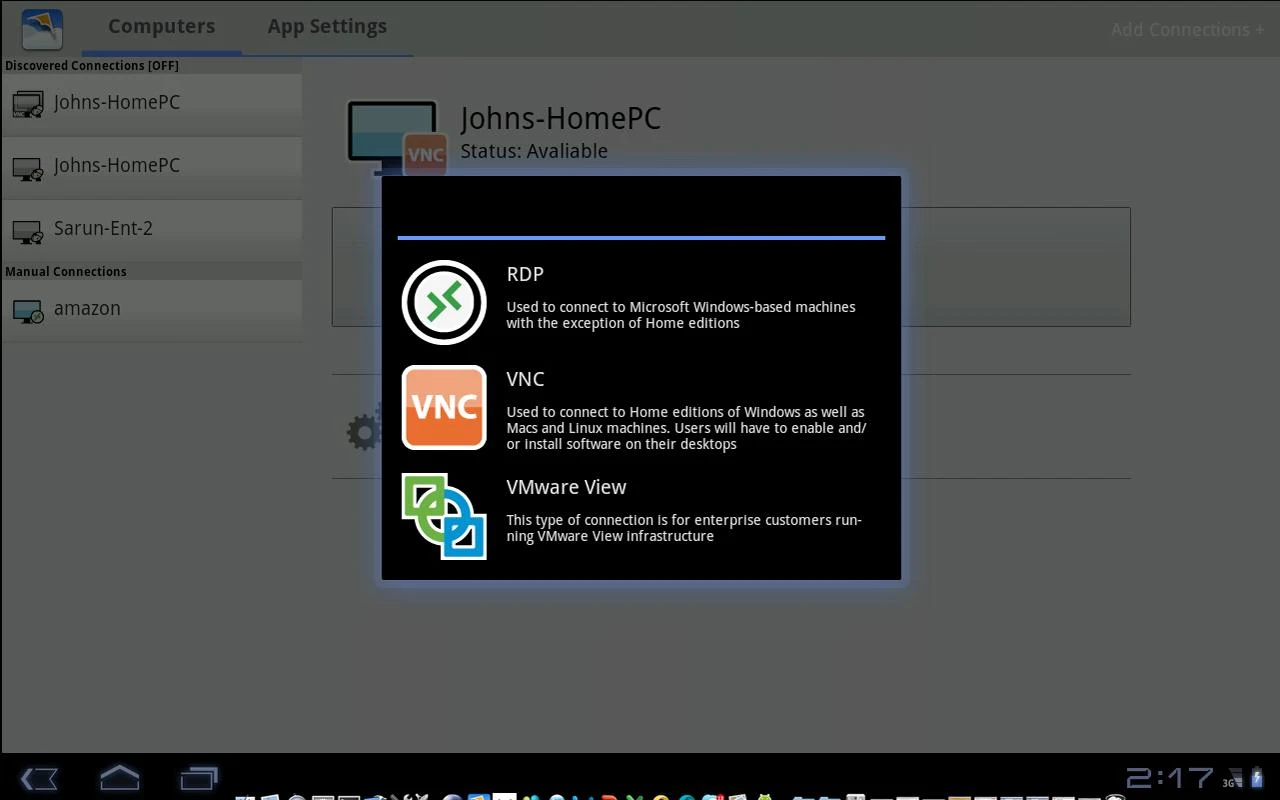This screenshot has height=800, width=1280.
Task: Click the 3G signal indicator in the system bar
Action: [x=1232, y=778]
